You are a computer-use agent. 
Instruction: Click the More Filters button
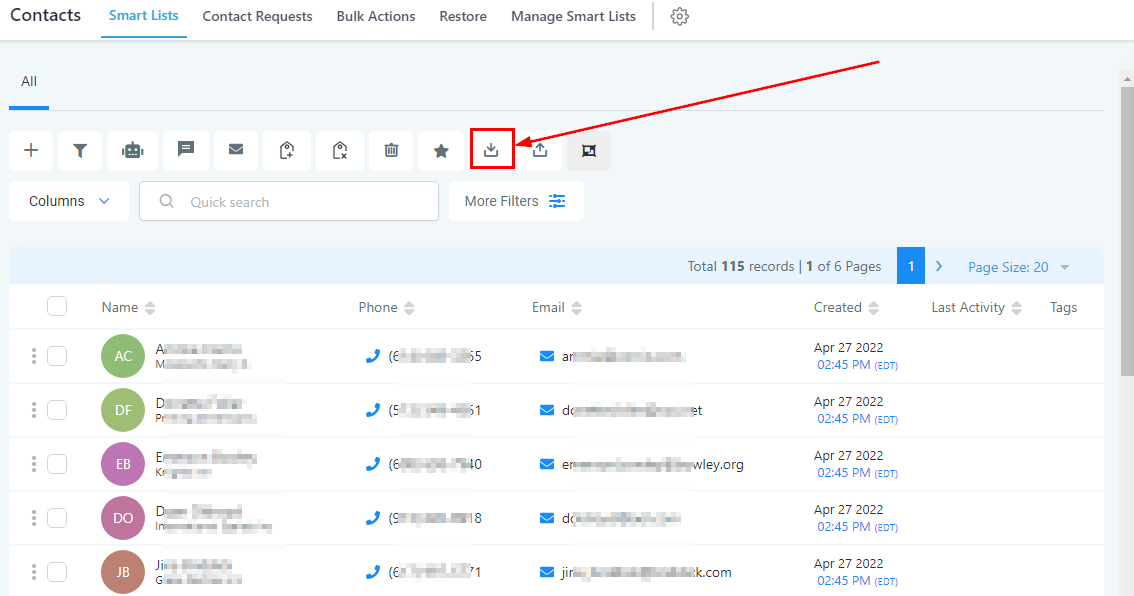point(516,201)
